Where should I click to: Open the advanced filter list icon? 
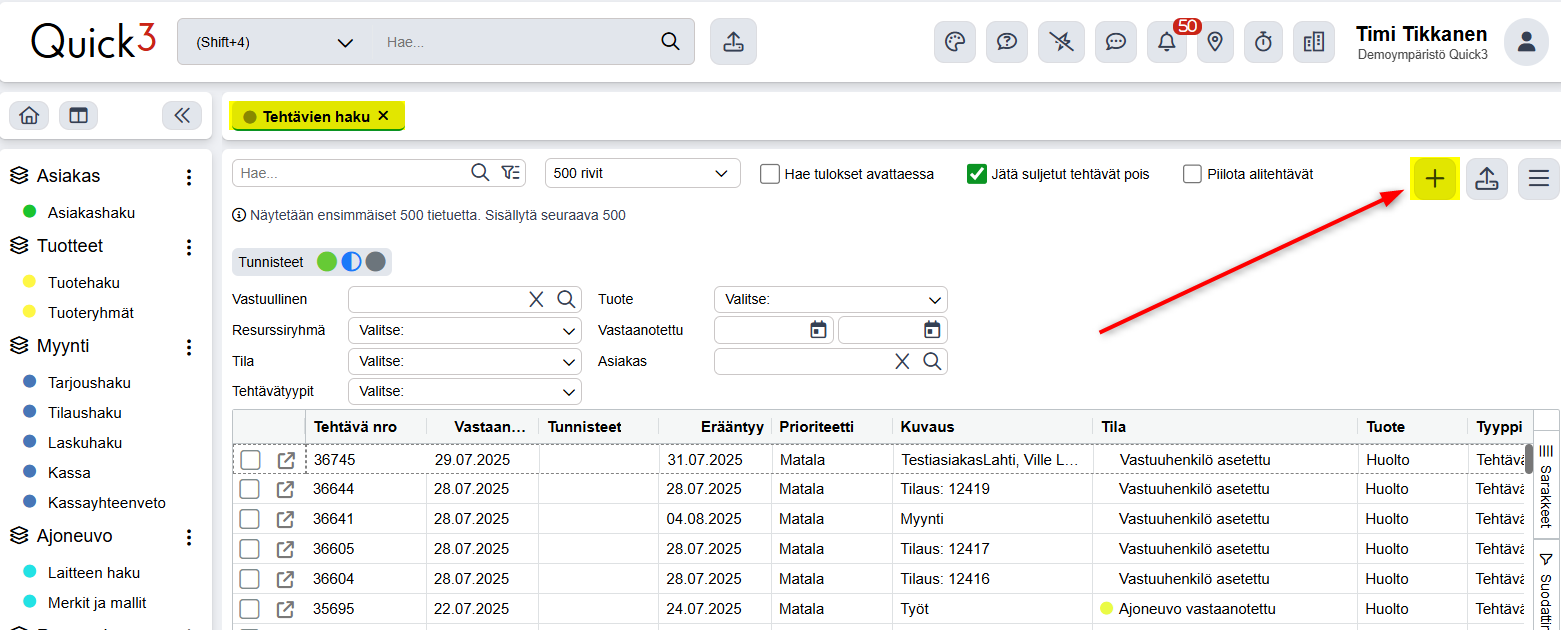click(x=511, y=173)
